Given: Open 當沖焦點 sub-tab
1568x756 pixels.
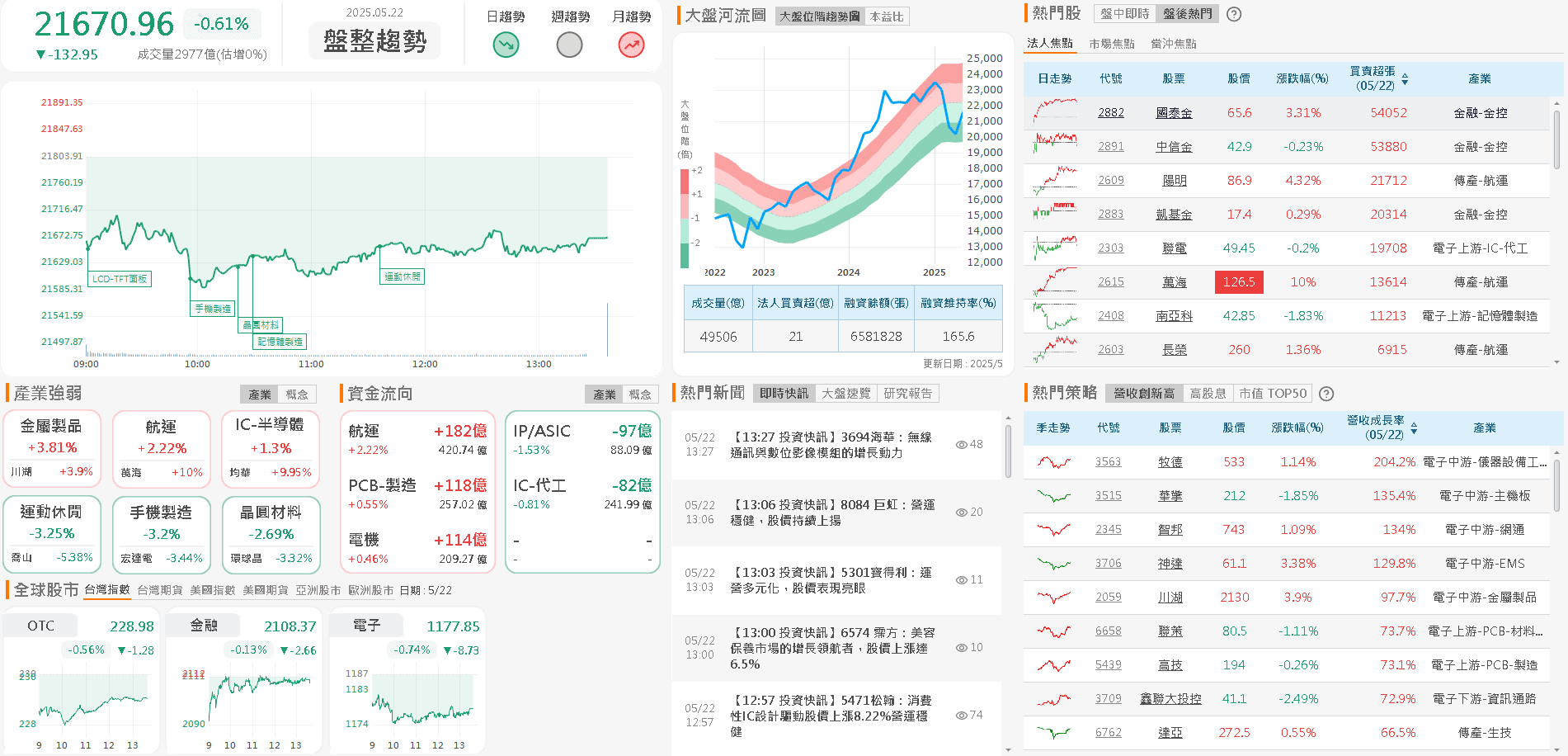Looking at the screenshot, I should pos(1174,44).
